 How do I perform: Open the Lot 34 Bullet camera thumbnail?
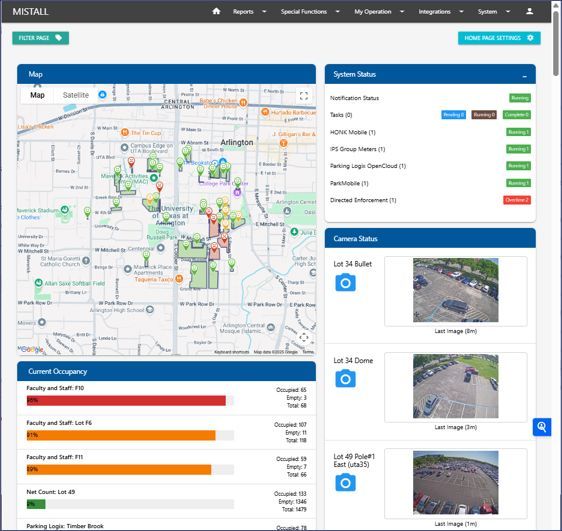(455, 290)
